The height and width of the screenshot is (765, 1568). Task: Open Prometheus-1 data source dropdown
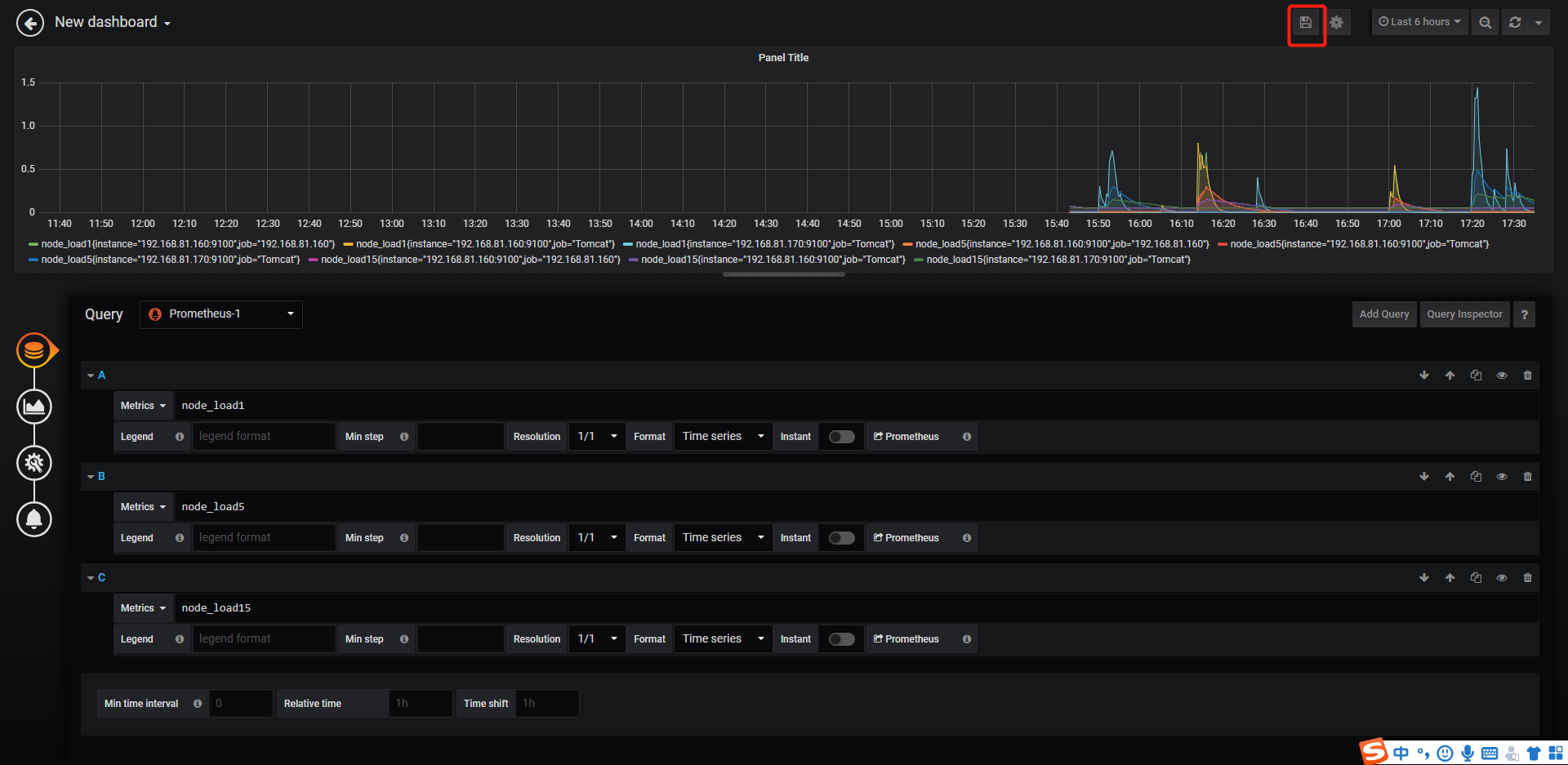coord(221,314)
